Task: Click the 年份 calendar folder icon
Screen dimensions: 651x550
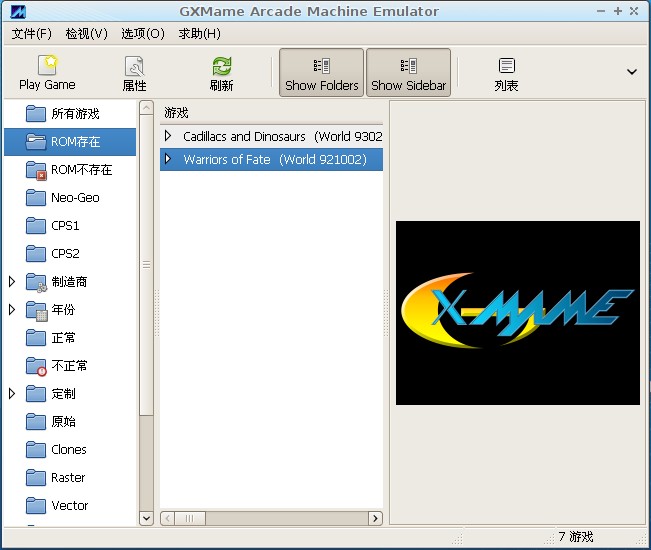Action: (x=36, y=310)
